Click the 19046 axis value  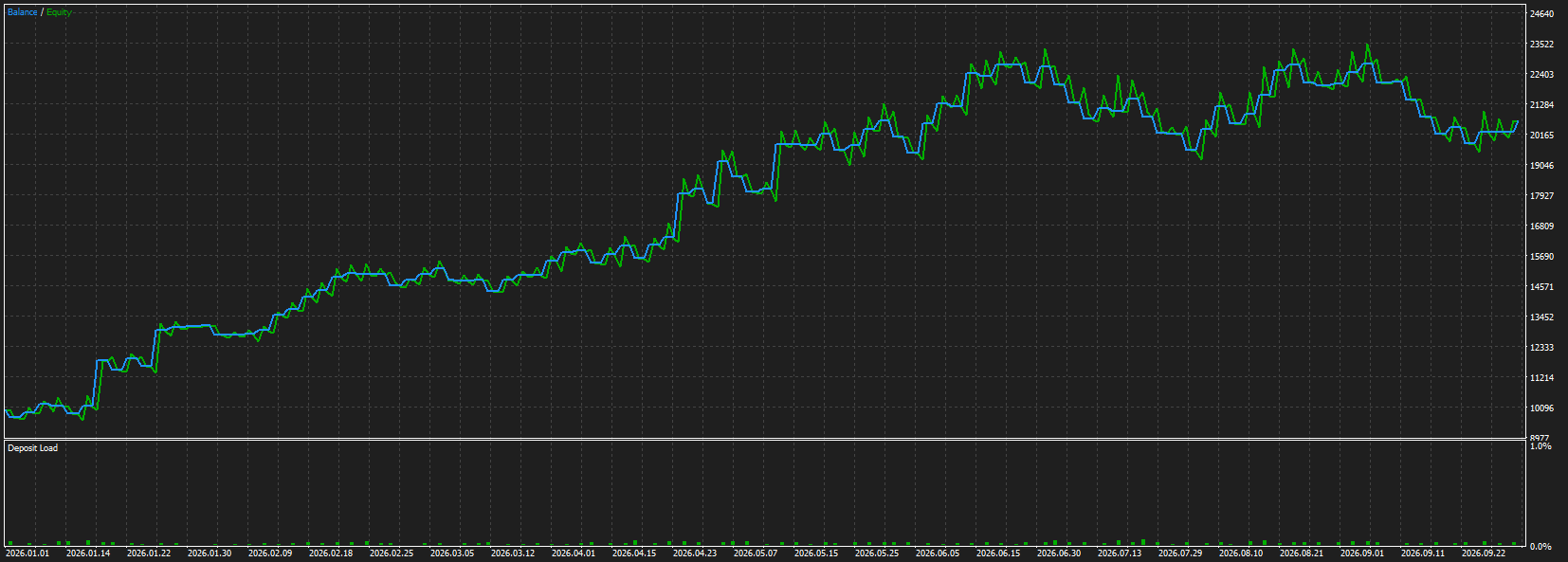coord(1541,166)
